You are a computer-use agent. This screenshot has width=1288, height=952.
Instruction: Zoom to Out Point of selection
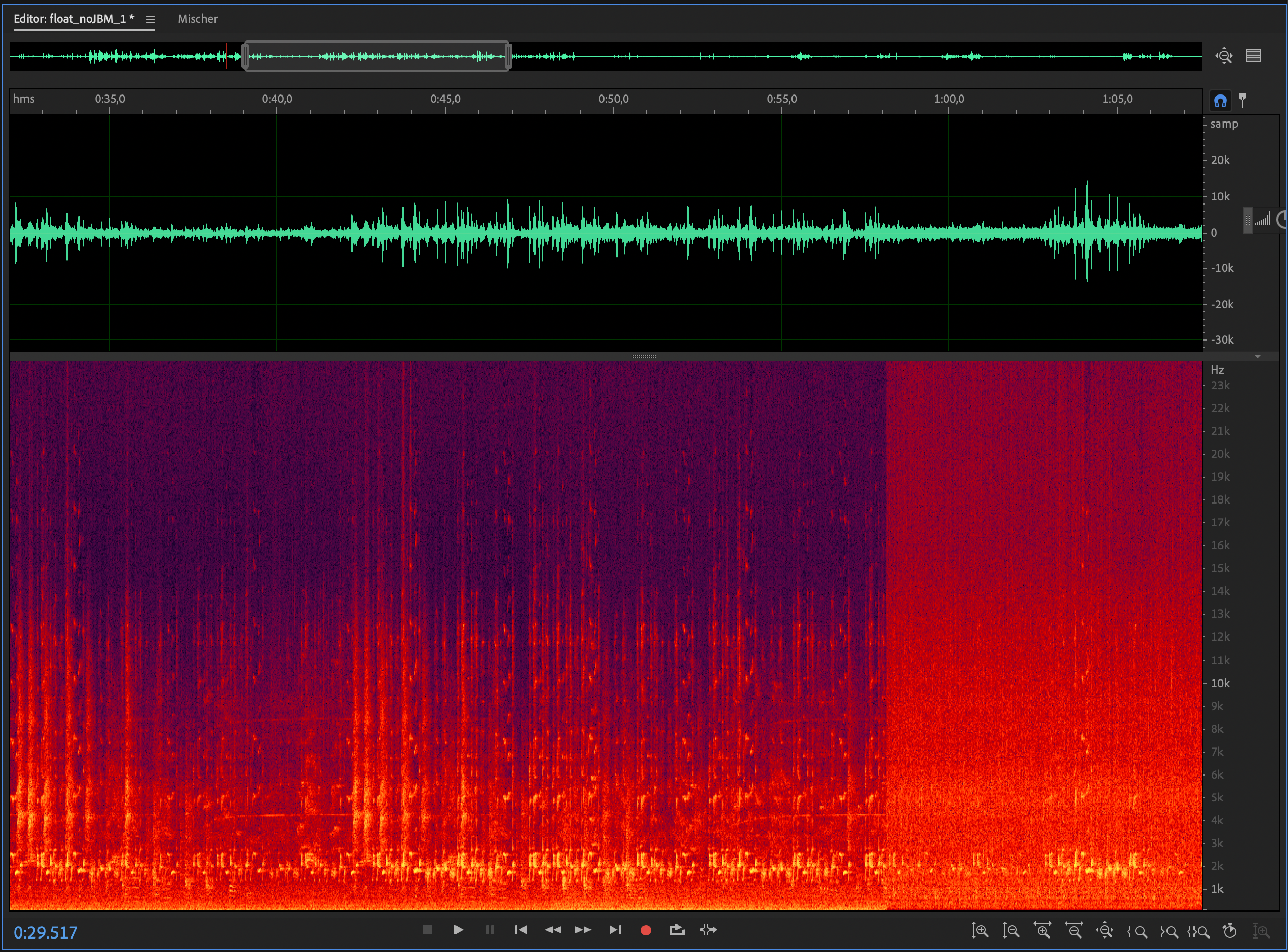tap(1169, 930)
